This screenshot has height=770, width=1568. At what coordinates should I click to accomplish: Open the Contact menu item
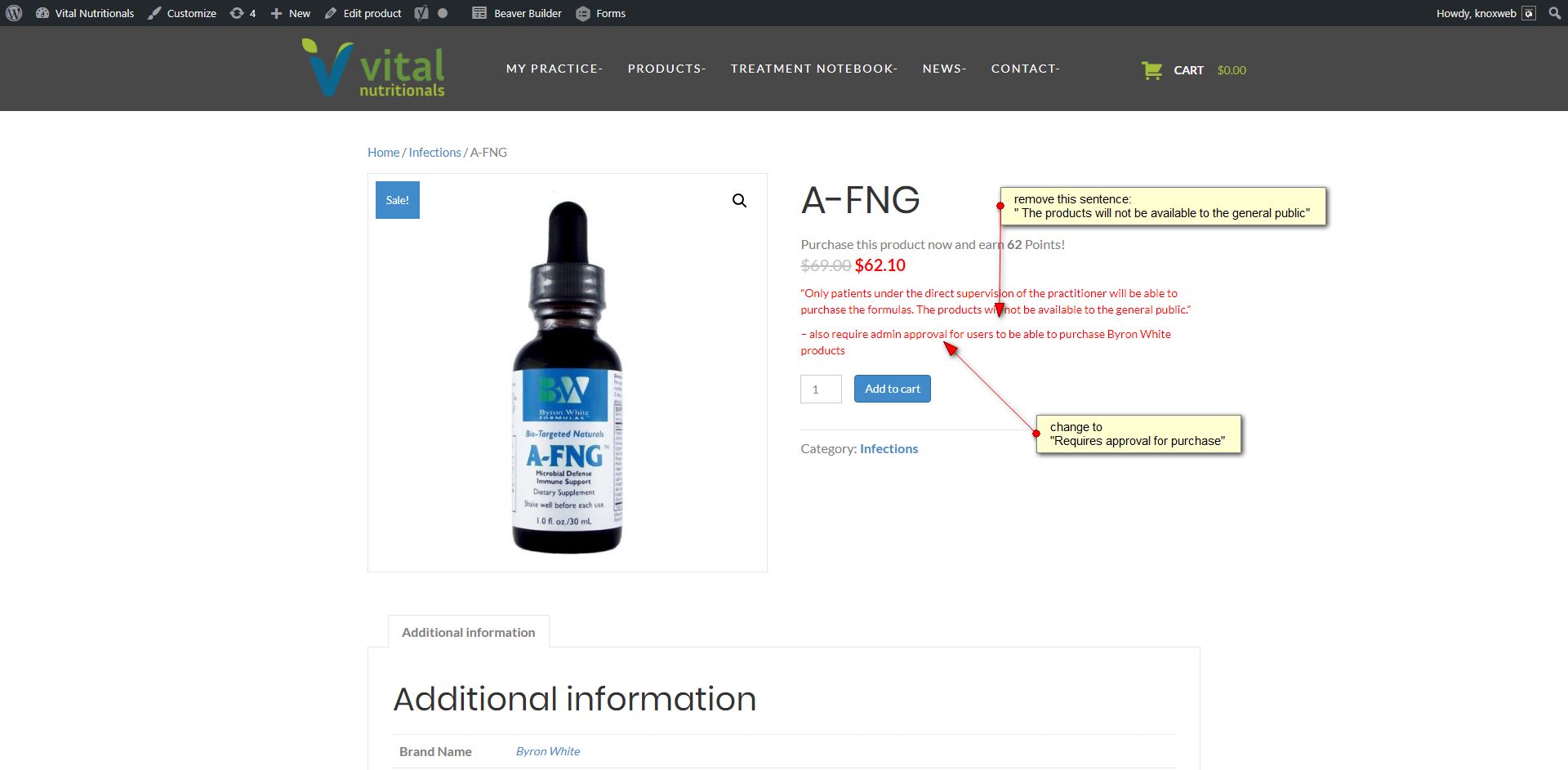(x=1026, y=69)
